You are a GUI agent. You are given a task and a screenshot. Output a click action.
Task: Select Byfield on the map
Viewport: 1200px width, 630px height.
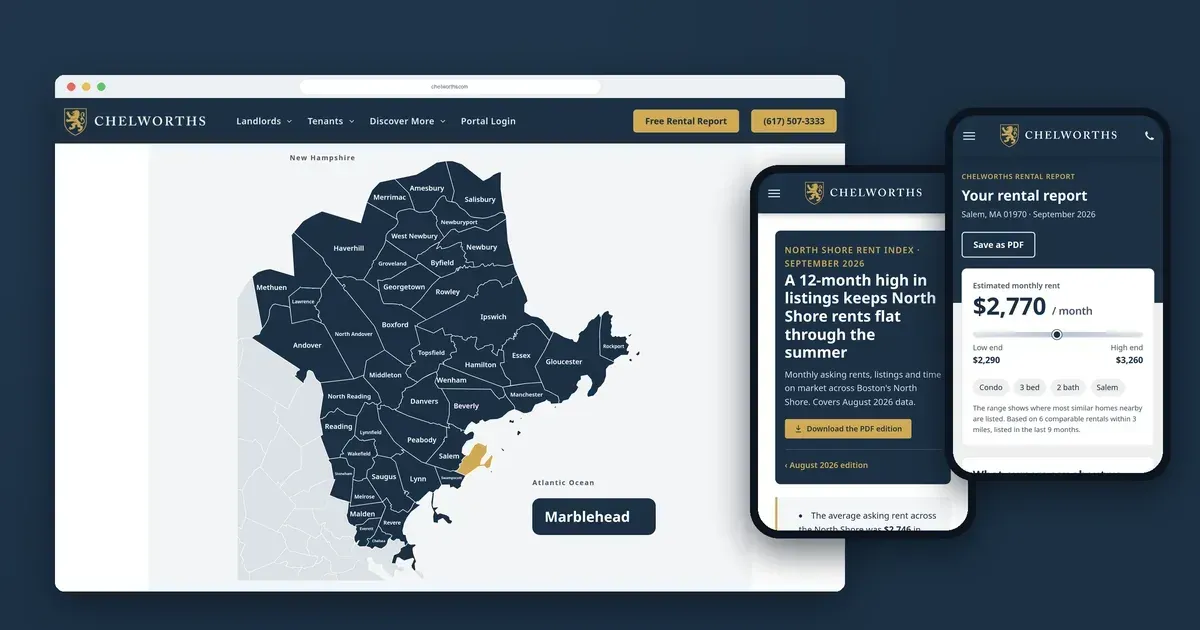[442, 263]
